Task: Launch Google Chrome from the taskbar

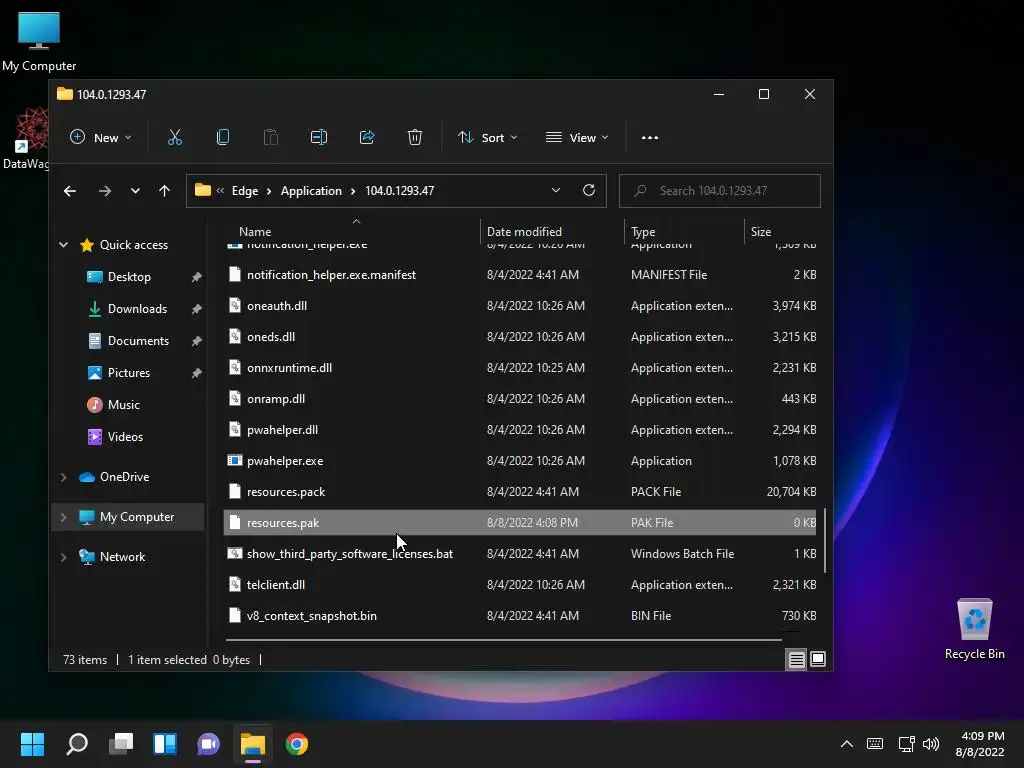Action: [x=296, y=744]
